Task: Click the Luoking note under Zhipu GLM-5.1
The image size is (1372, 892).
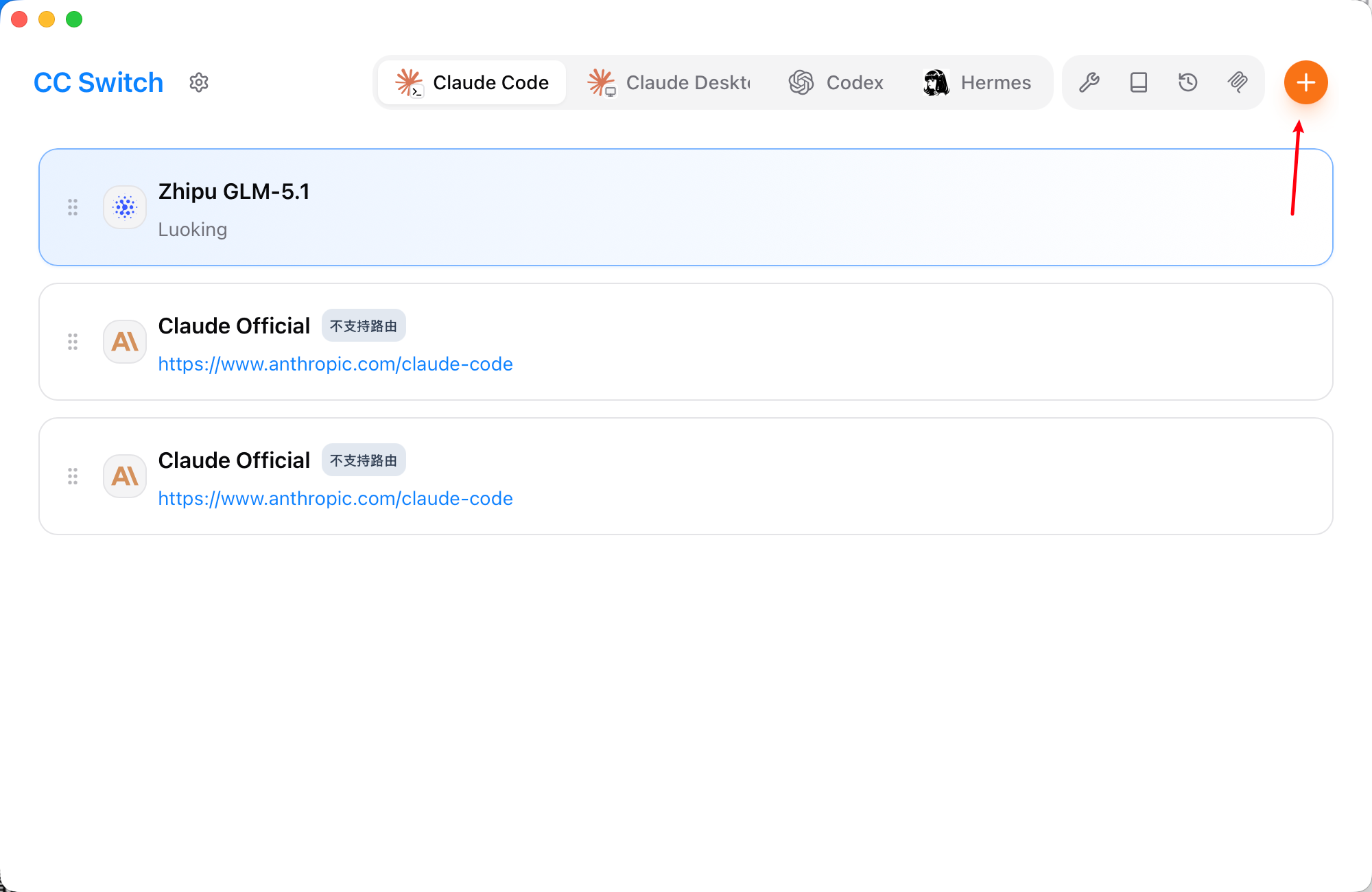Action: click(193, 229)
